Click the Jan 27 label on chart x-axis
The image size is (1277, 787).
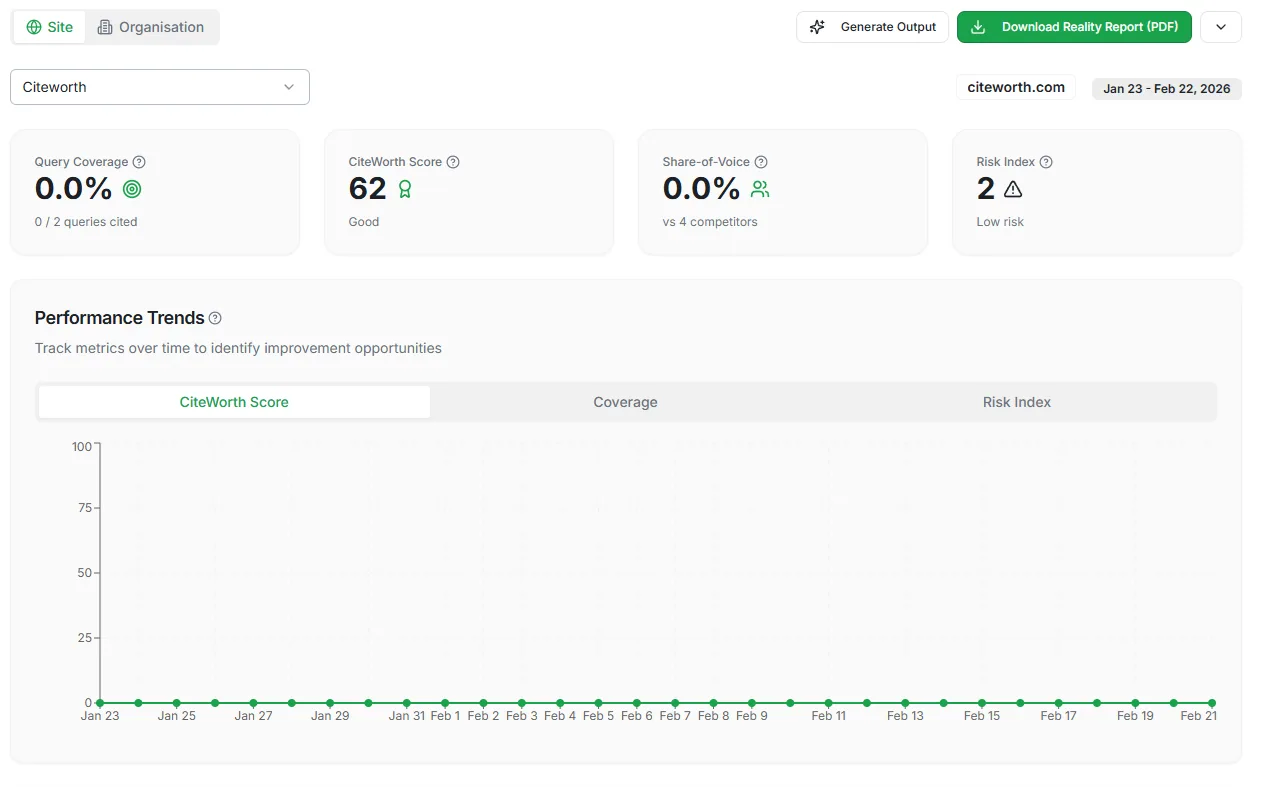[253, 716]
